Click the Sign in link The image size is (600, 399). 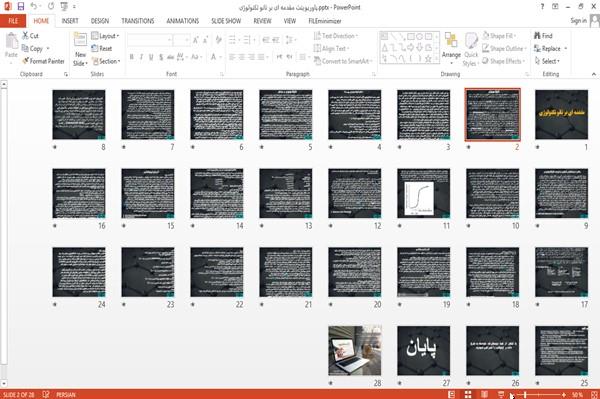[x=578, y=21]
